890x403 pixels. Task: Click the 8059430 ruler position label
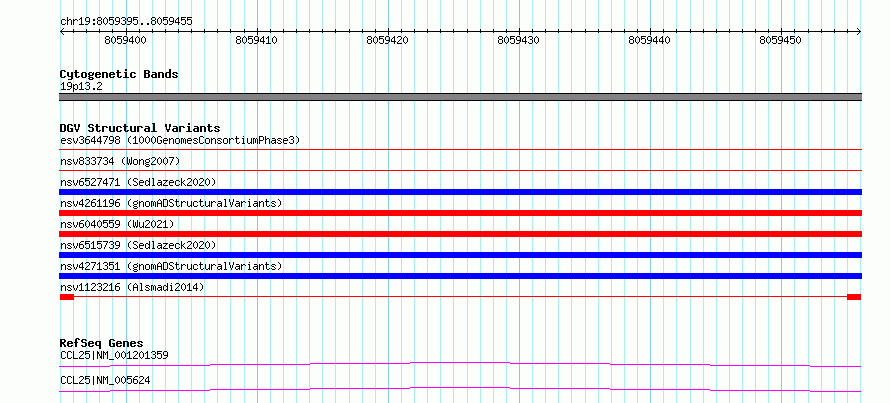[519, 40]
